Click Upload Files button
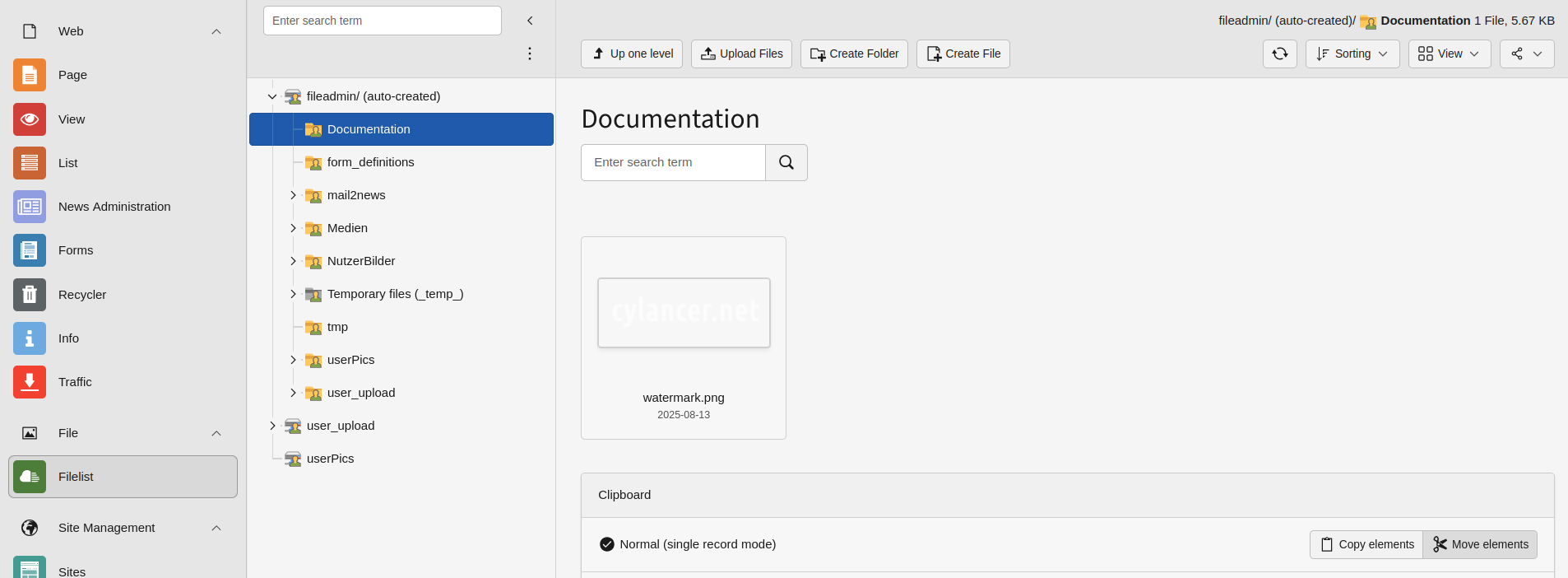Screen dimensions: 1568x578 741,54
